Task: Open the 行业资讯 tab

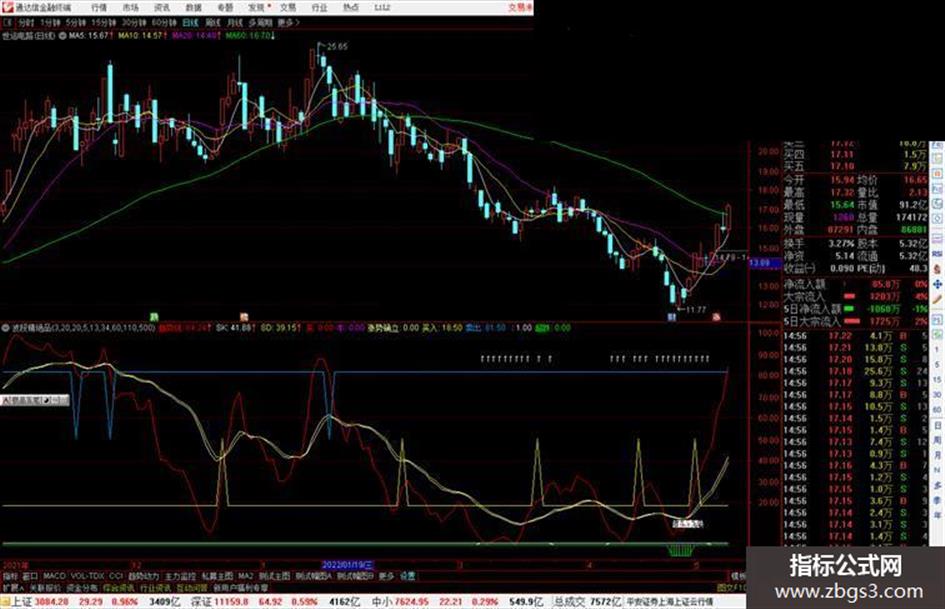Action: tap(155, 587)
